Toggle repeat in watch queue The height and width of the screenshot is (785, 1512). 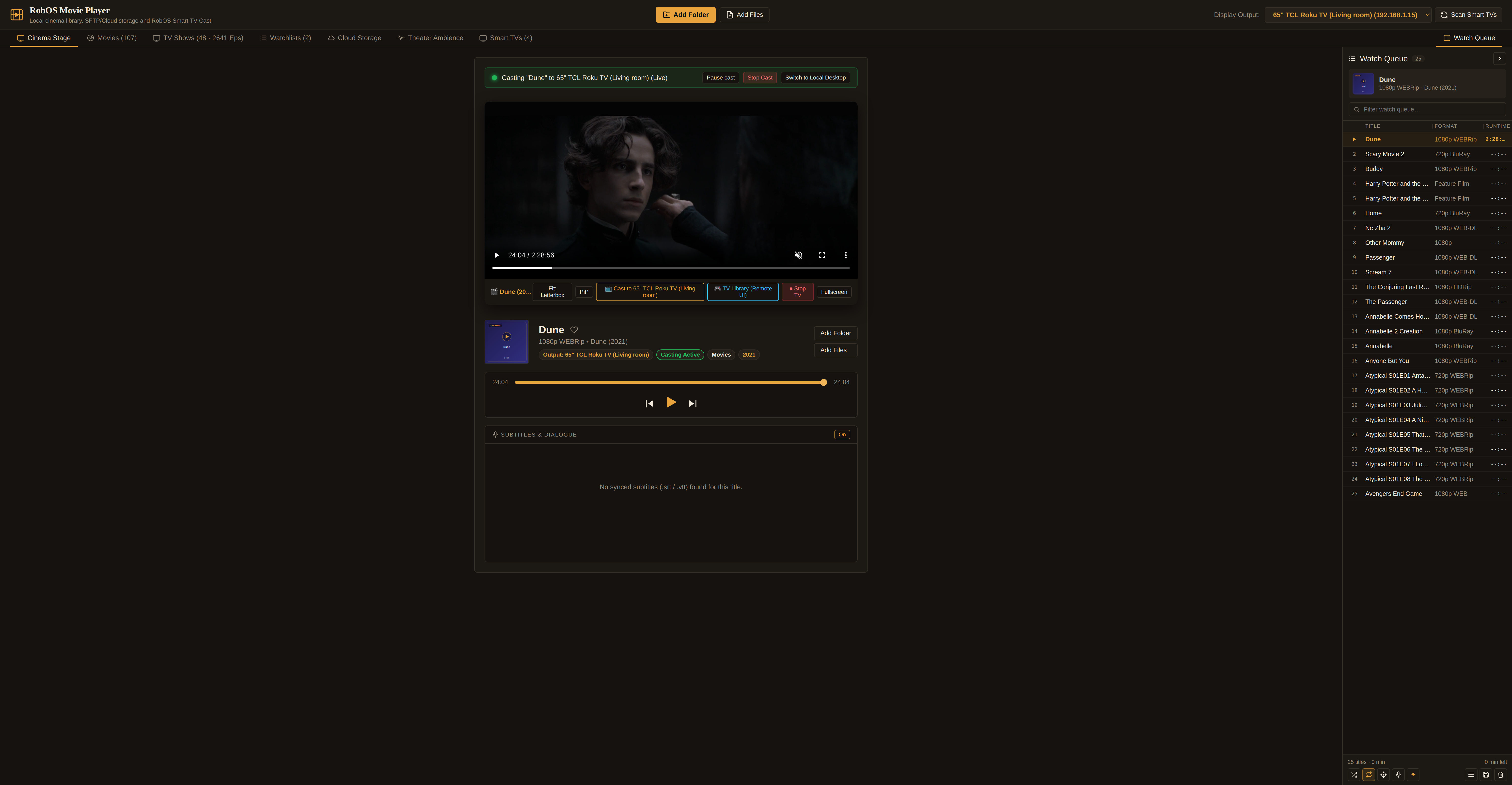coord(1369,774)
